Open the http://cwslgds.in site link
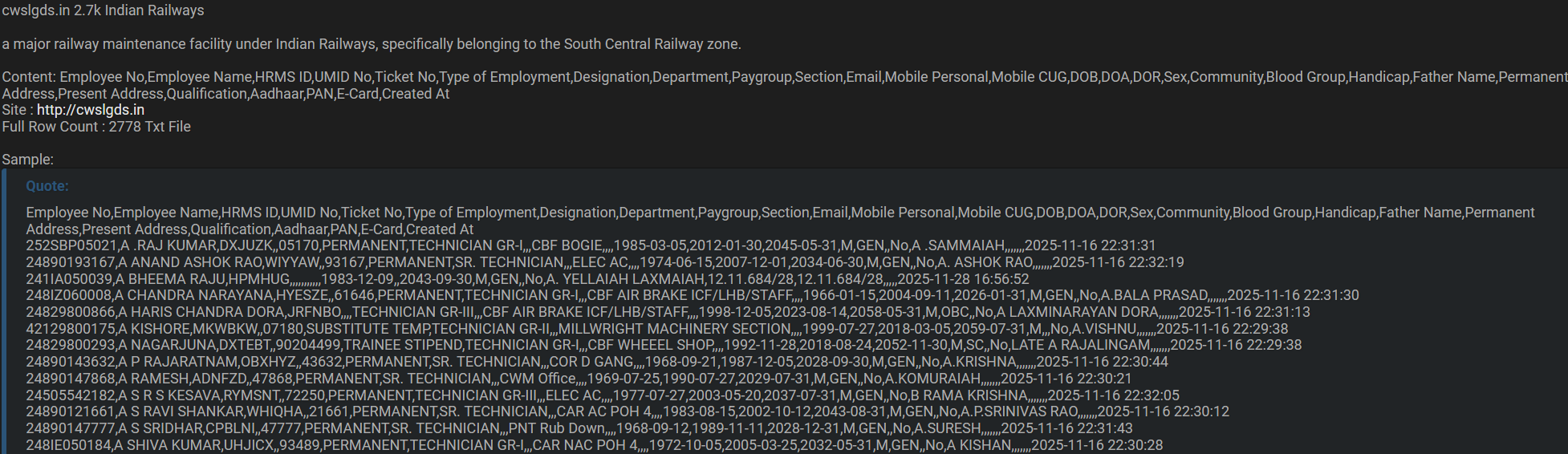 [x=91, y=110]
